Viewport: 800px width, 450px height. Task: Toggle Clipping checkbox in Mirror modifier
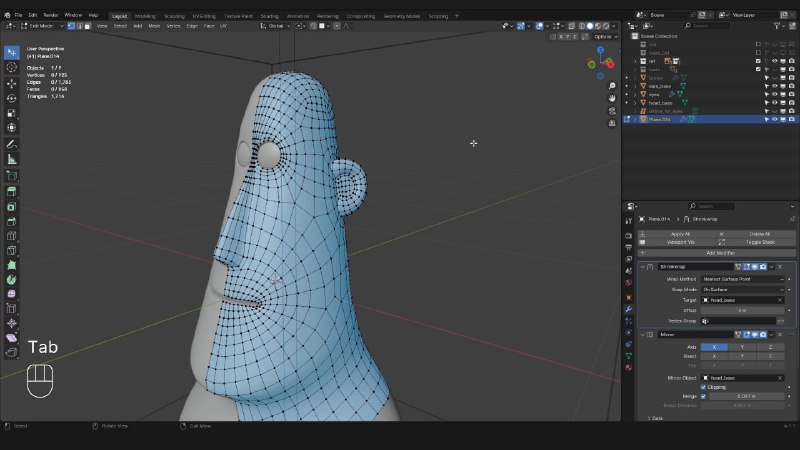pyautogui.click(x=704, y=387)
